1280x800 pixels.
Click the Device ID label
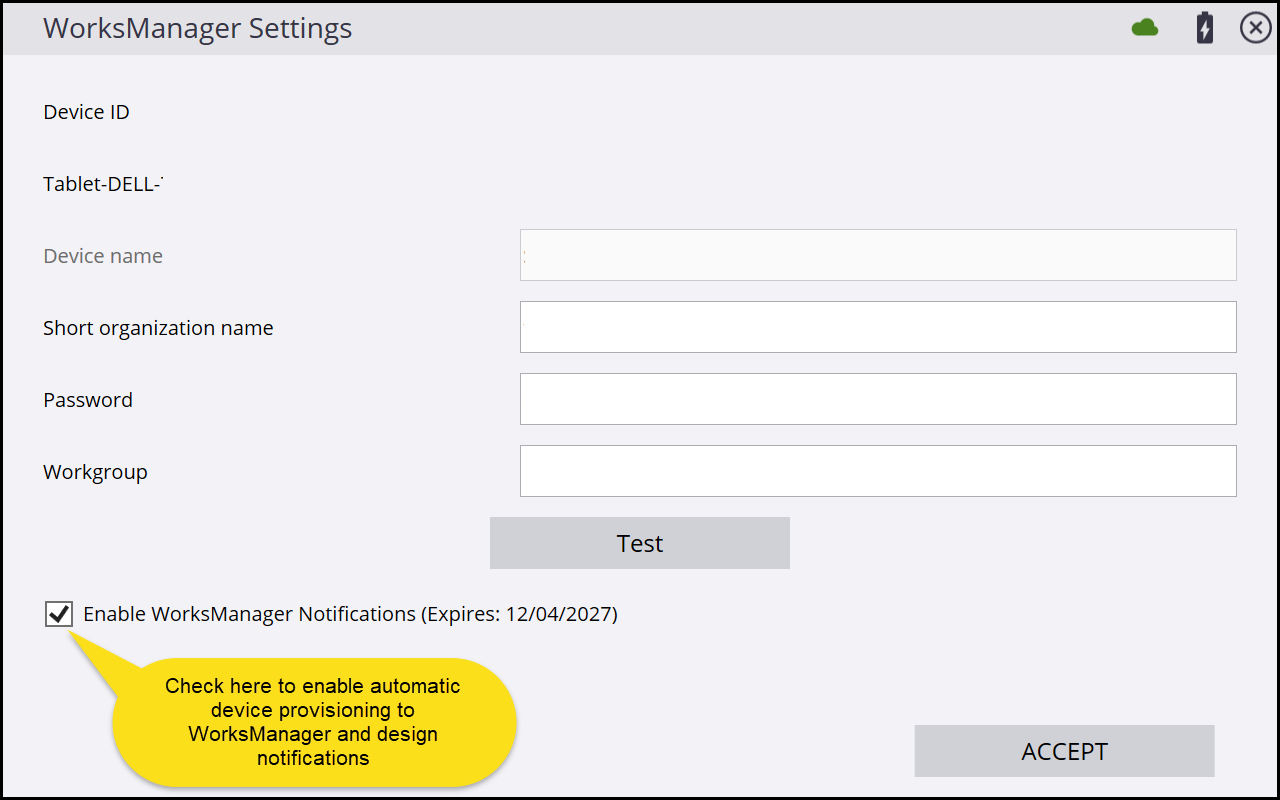(x=86, y=112)
